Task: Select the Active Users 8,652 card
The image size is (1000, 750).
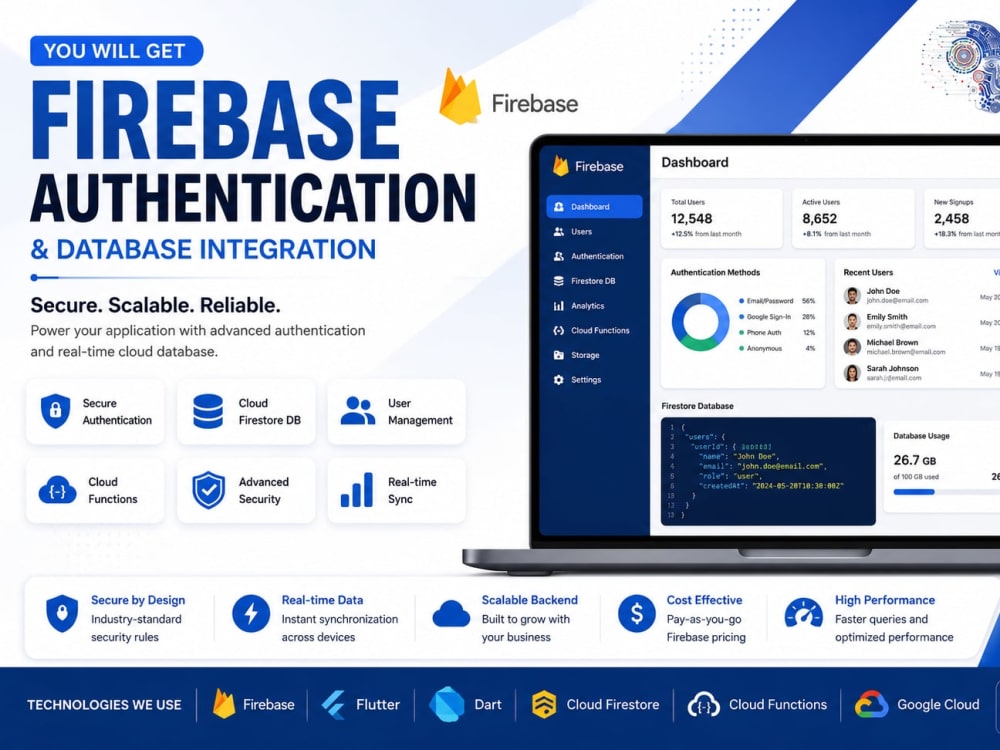Action: 853,218
